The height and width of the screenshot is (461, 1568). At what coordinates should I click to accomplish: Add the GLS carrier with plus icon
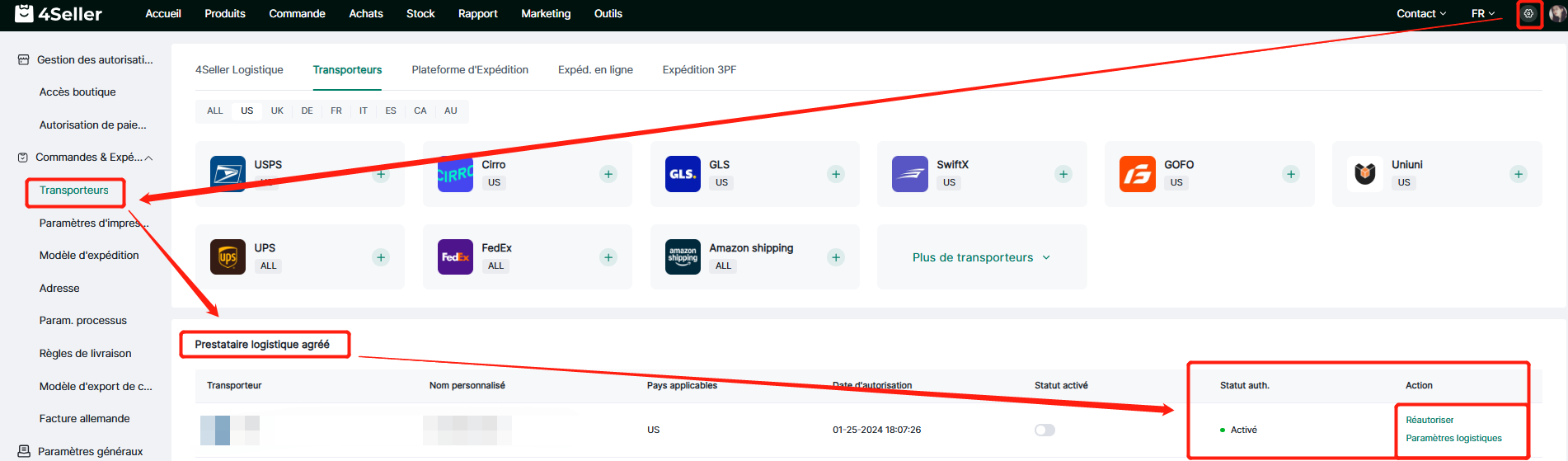[836, 174]
